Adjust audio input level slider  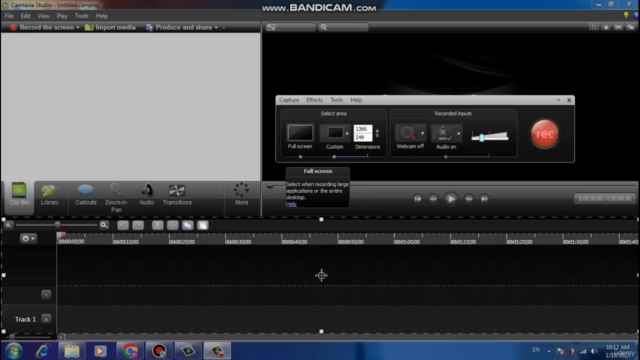(x=482, y=137)
